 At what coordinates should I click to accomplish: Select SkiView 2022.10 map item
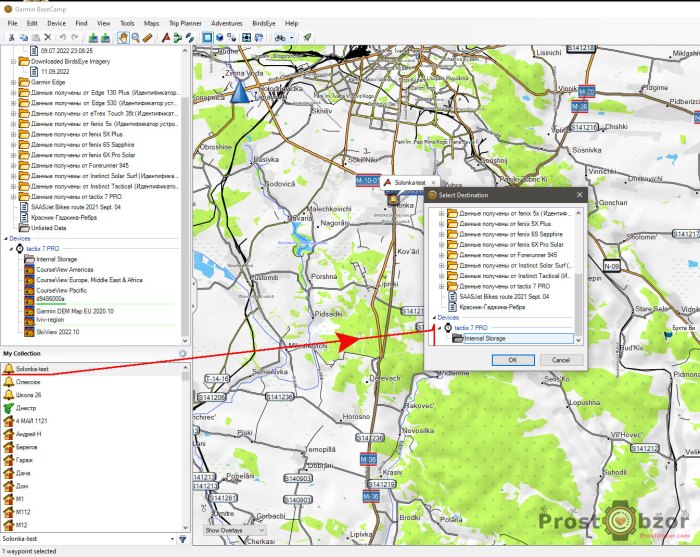click(x=58, y=332)
